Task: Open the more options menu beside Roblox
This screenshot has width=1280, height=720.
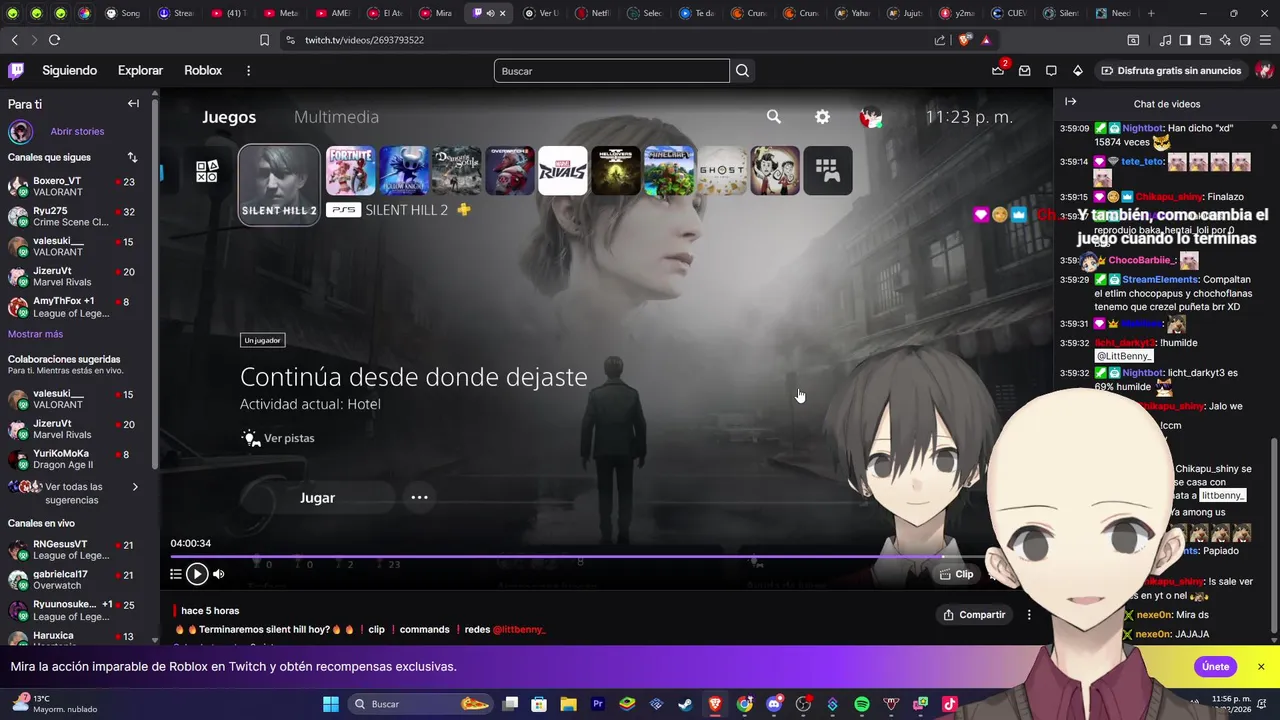Action: coord(248,71)
